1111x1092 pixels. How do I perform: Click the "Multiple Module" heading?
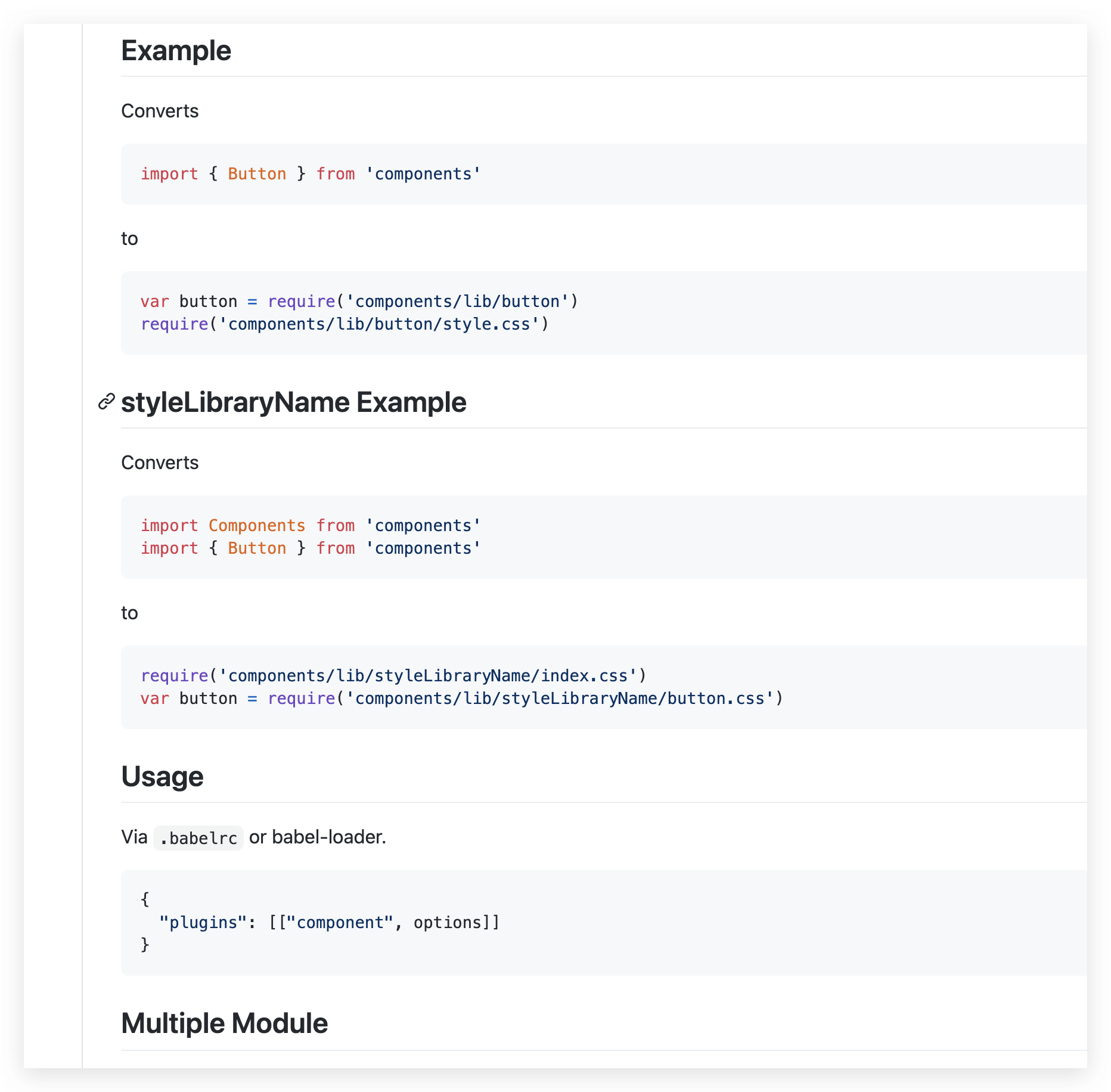pyautogui.click(x=224, y=1023)
